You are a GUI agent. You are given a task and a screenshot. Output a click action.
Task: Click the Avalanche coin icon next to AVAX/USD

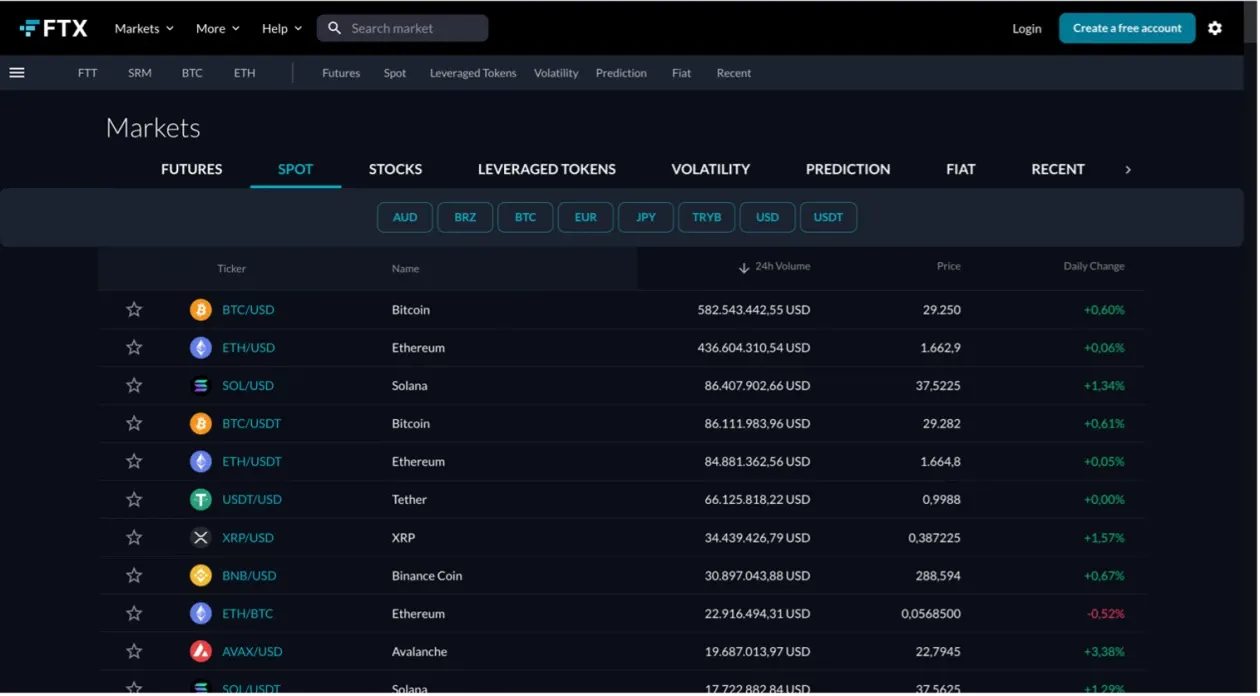[199, 651]
